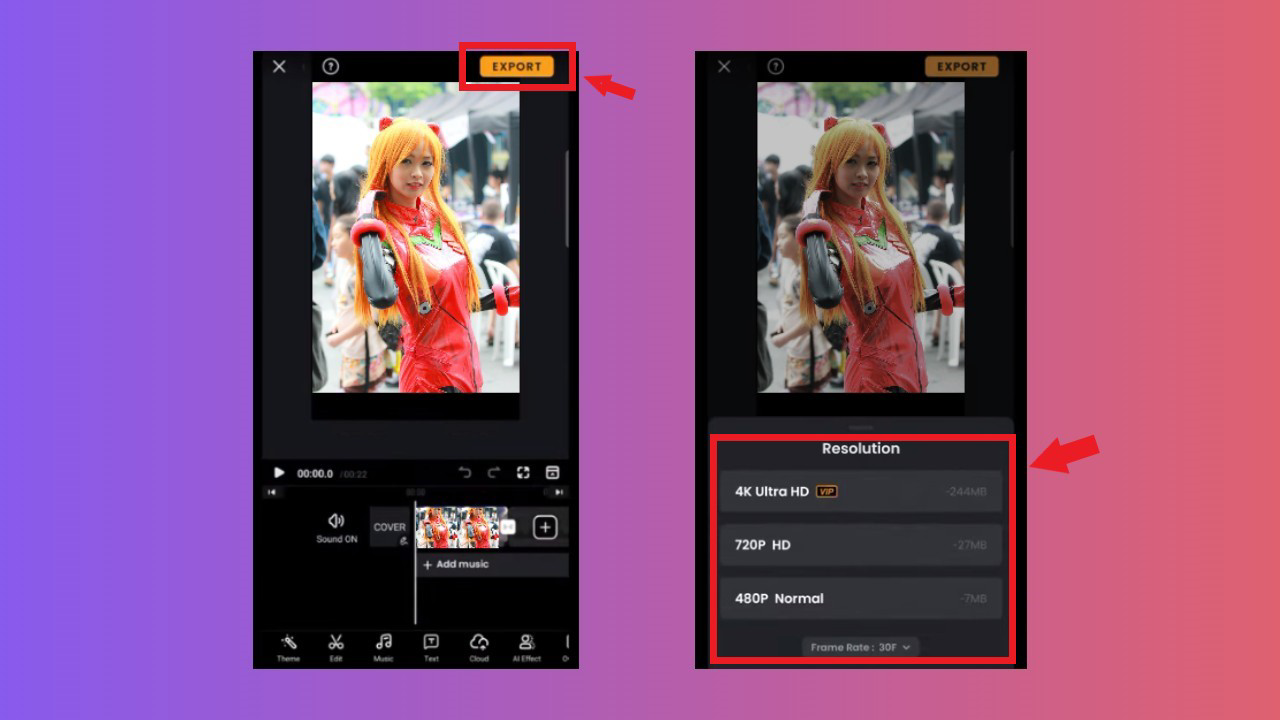Choose 4K Ultra HD VIP resolution
Viewport: 1280px width, 720px height.
(860, 491)
